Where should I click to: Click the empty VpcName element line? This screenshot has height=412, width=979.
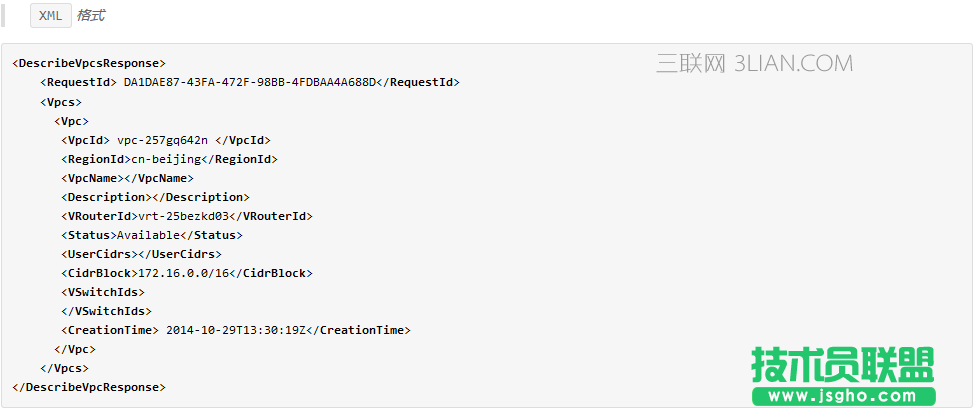(x=127, y=178)
